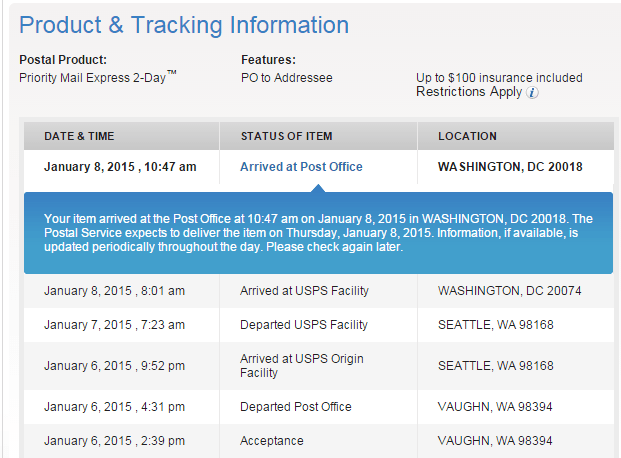Select the Acceptance status entry

click(x=272, y=441)
